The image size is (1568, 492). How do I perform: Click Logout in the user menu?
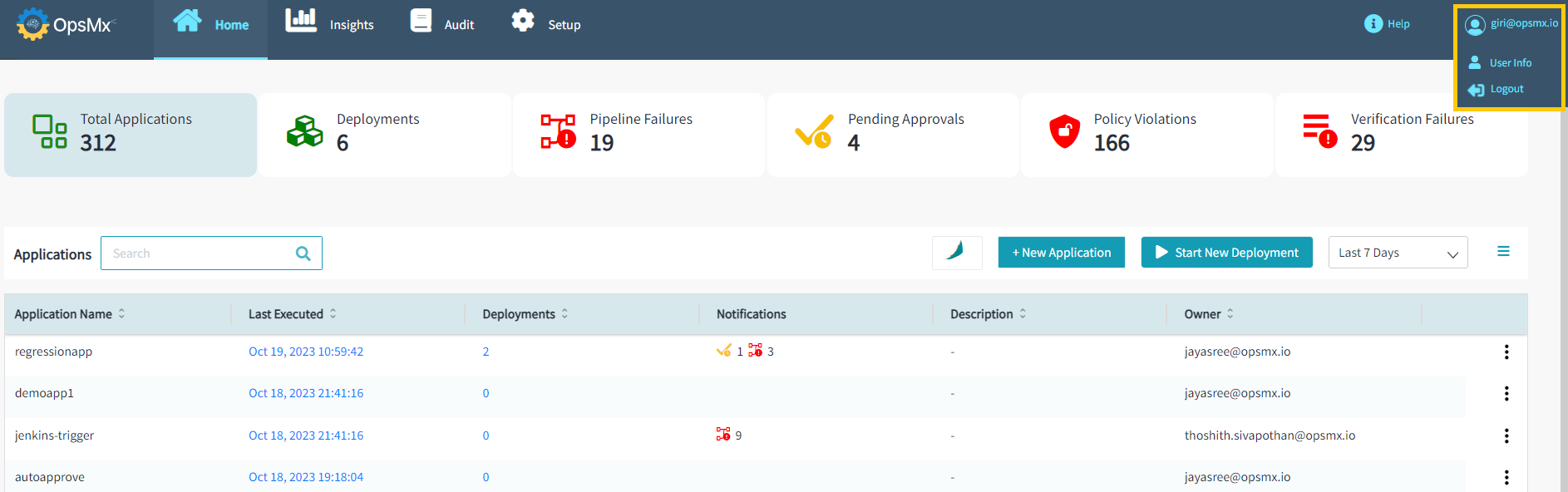(1506, 89)
